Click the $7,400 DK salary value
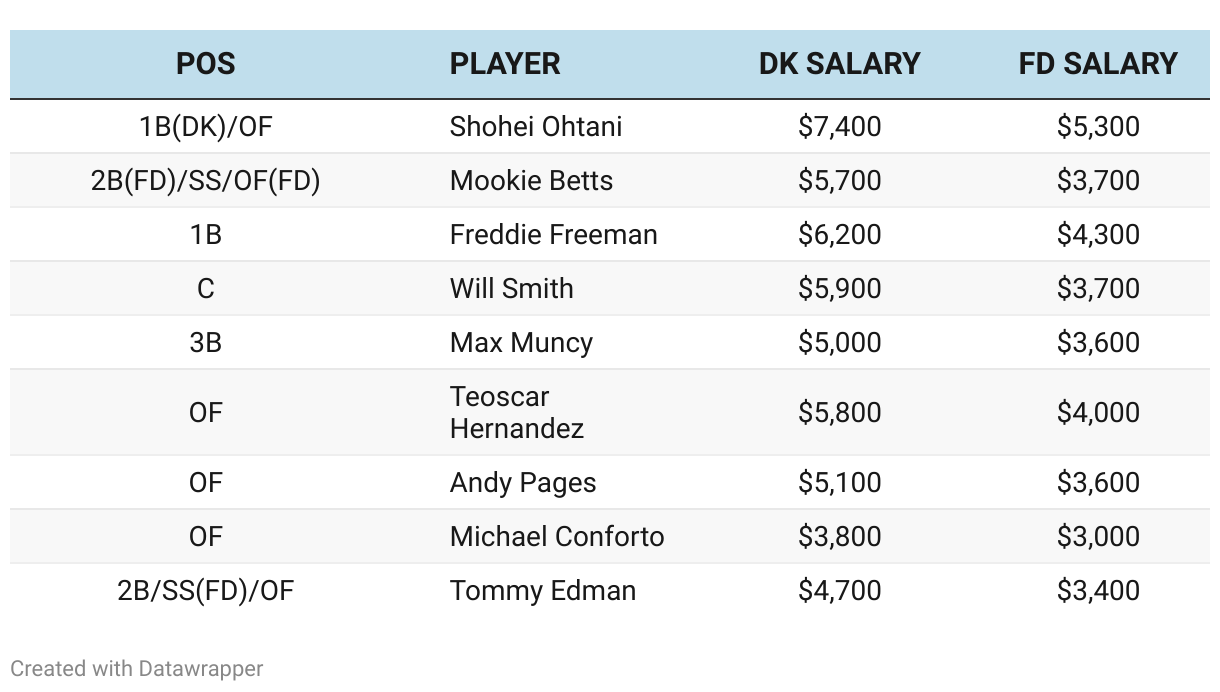 click(x=839, y=127)
